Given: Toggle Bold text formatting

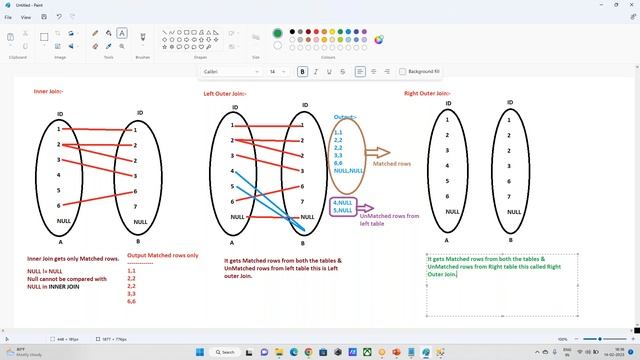Looking at the screenshot, I should click(302, 71).
